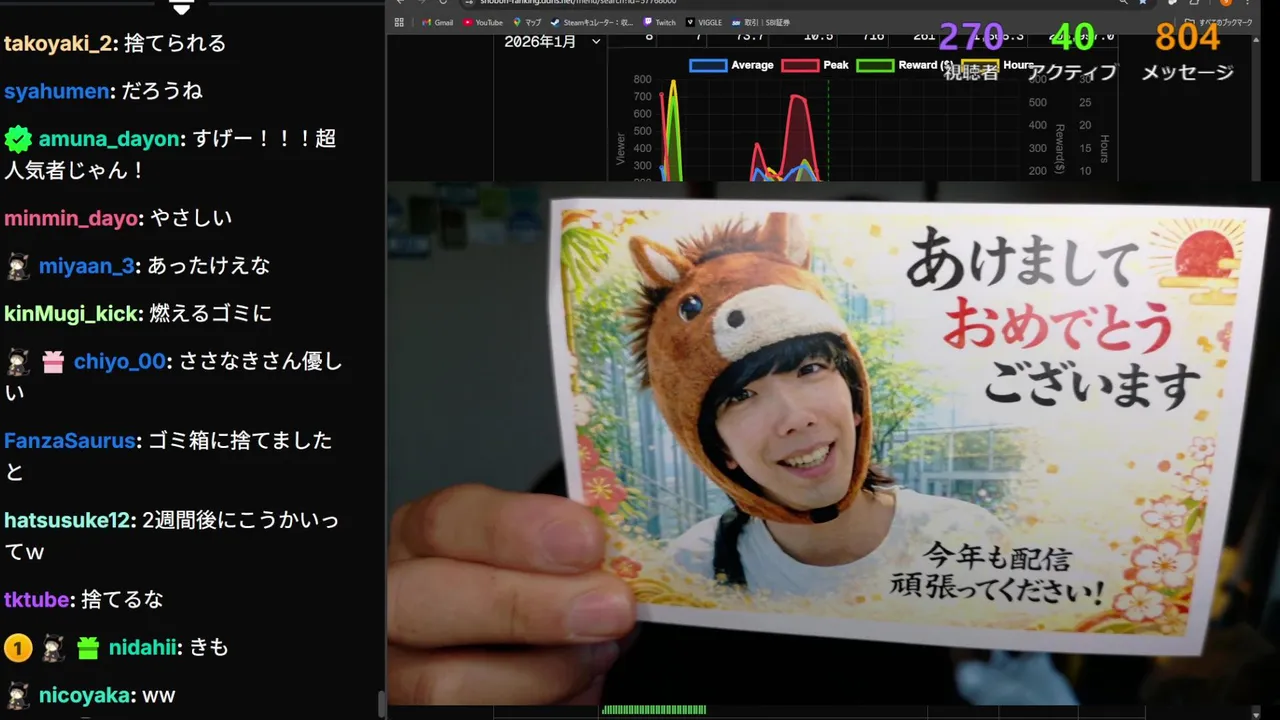The height and width of the screenshot is (720, 1280).
Task: Open the SBI証券 bookmark
Action: (x=761, y=22)
